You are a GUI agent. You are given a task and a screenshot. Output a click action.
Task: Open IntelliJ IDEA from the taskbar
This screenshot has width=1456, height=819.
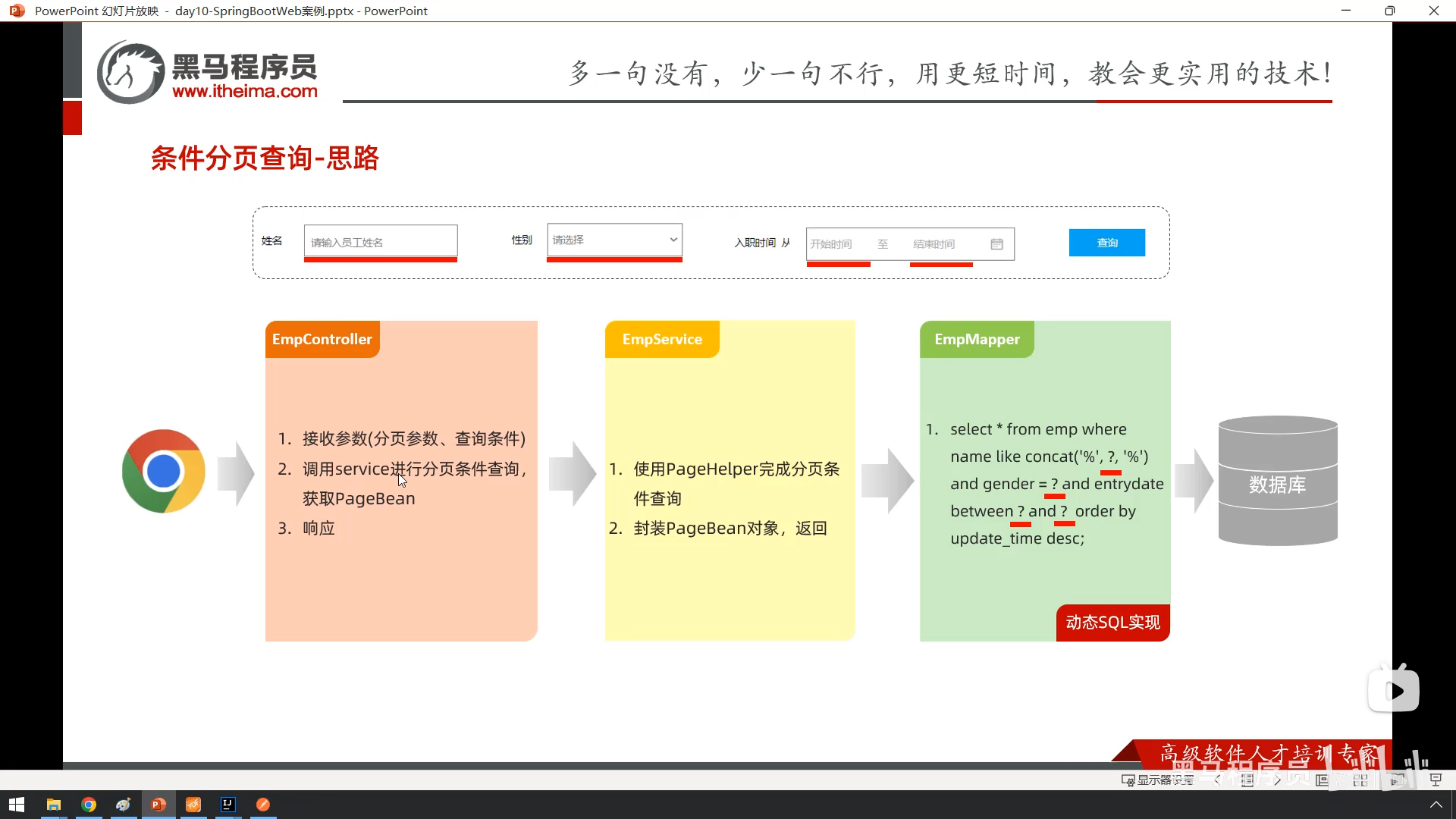[228, 805]
